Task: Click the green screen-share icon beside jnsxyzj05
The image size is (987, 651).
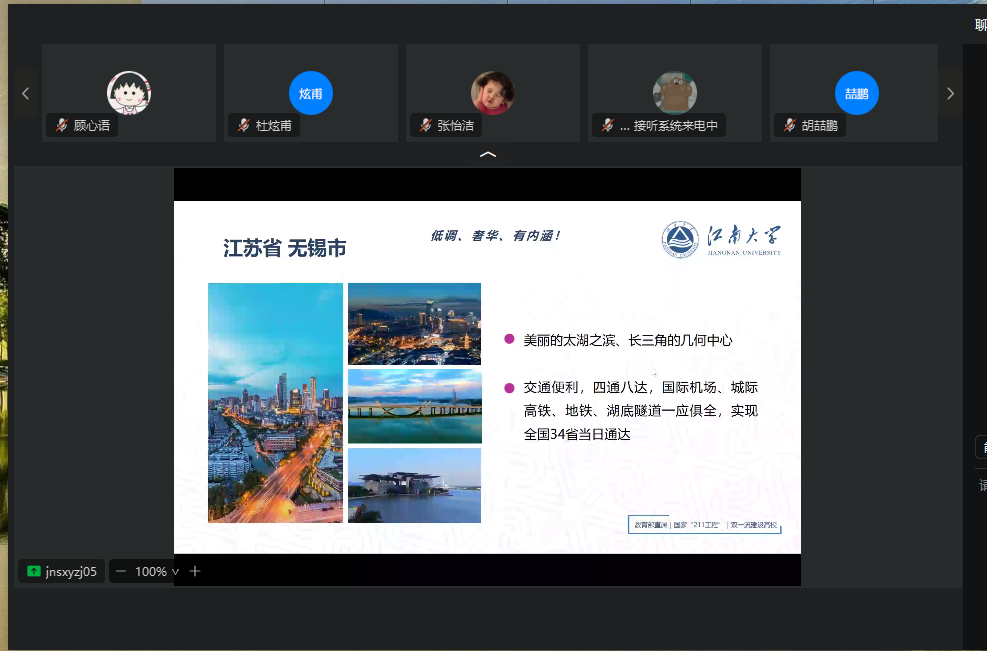Action: click(34, 572)
